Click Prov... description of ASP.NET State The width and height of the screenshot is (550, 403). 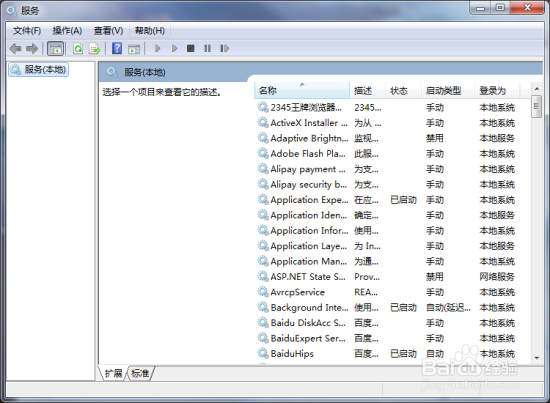click(x=367, y=277)
